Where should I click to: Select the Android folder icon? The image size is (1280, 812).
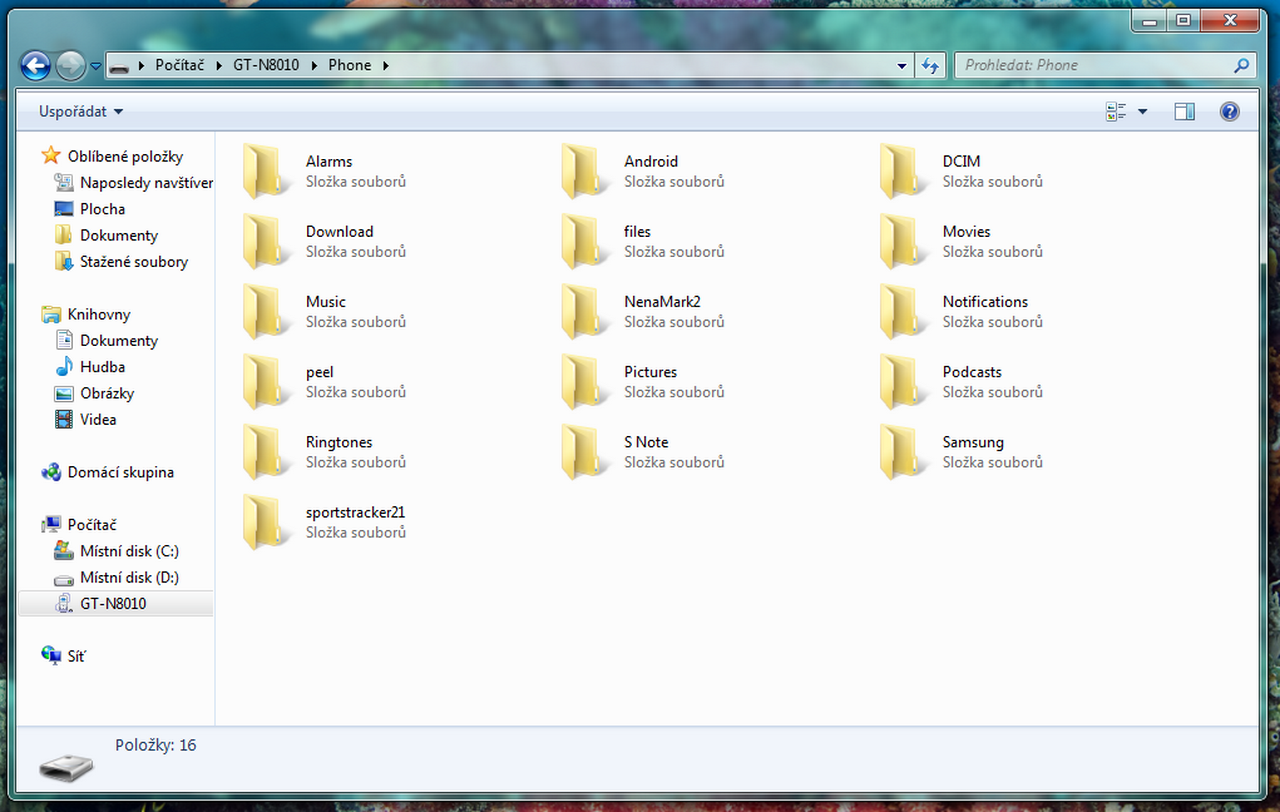(x=580, y=171)
